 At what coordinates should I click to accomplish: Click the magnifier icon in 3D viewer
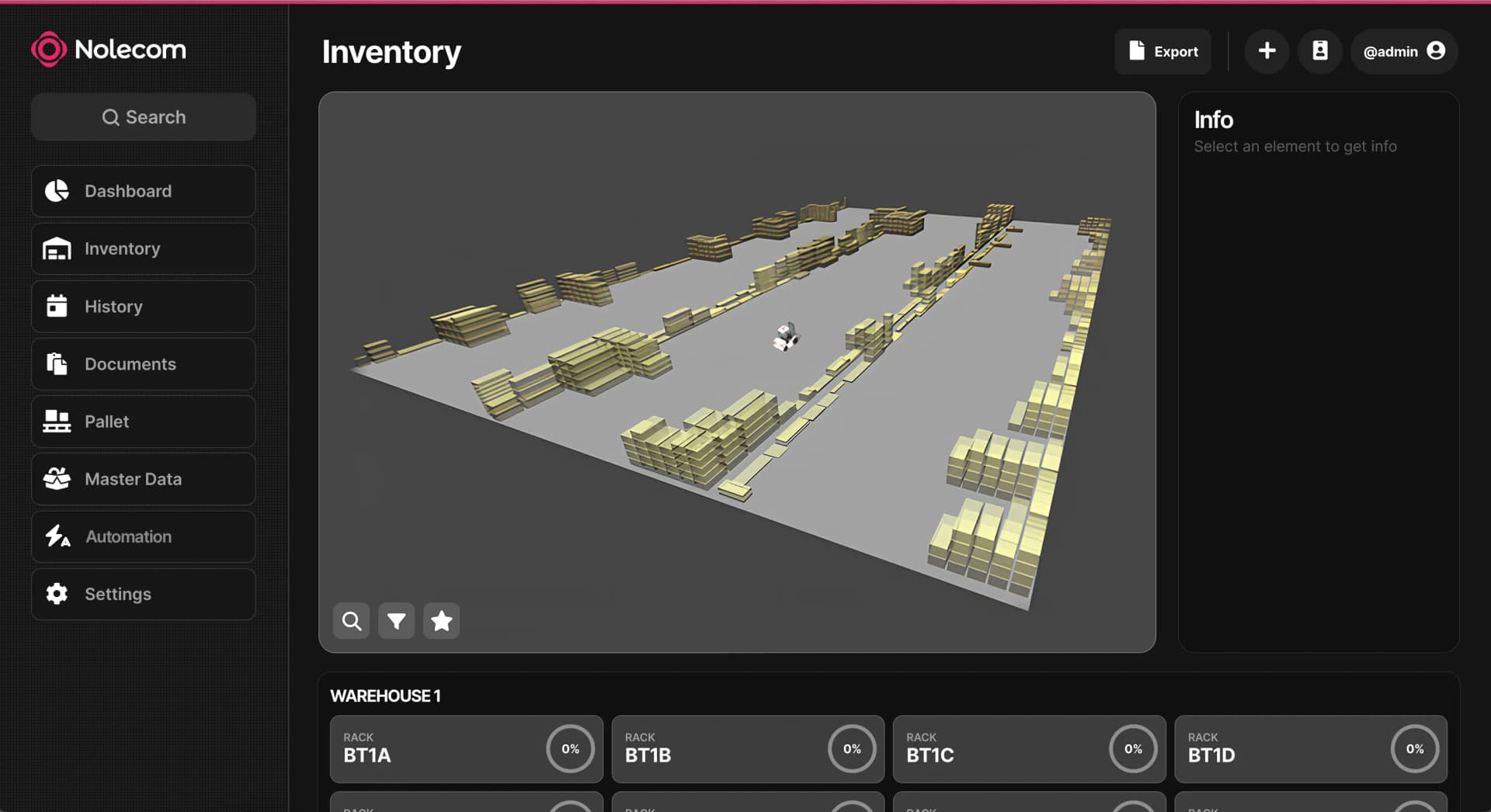pos(351,621)
